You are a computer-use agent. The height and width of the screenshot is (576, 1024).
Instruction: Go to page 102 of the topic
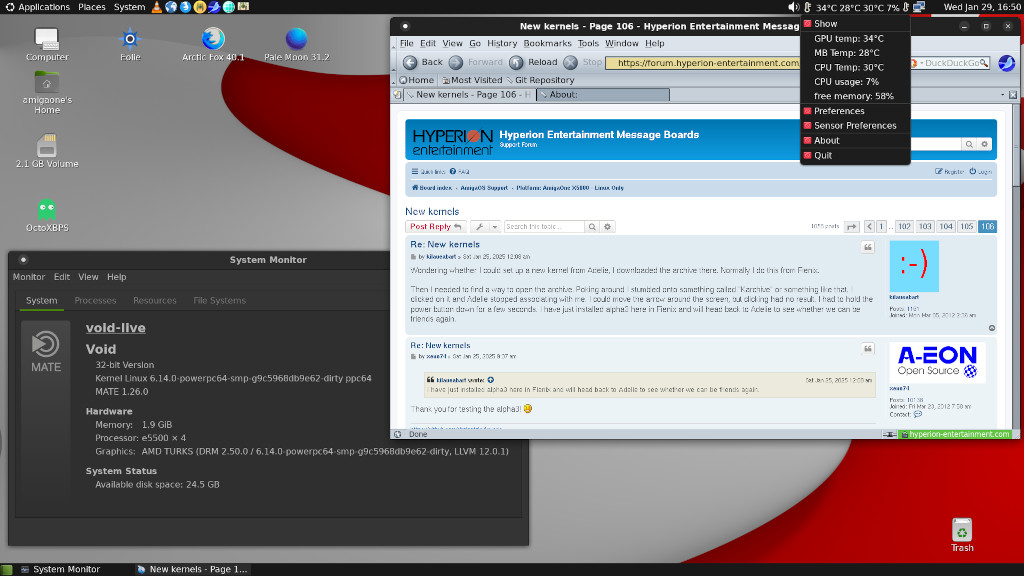[x=904, y=227]
